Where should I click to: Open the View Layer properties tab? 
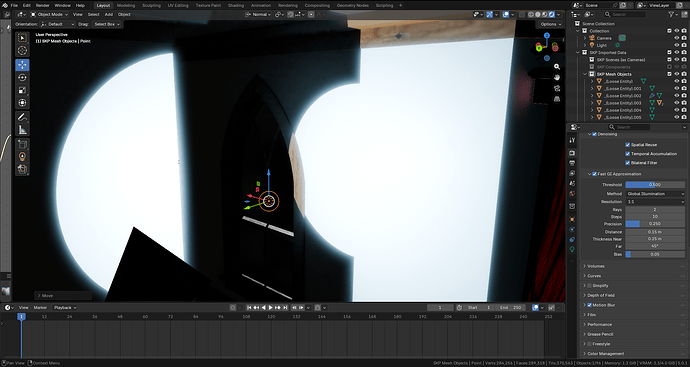[x=572, y=173]
